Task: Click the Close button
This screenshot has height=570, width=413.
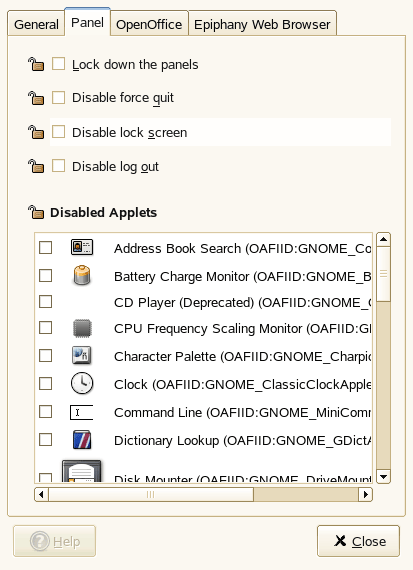Action: [358, 541]
